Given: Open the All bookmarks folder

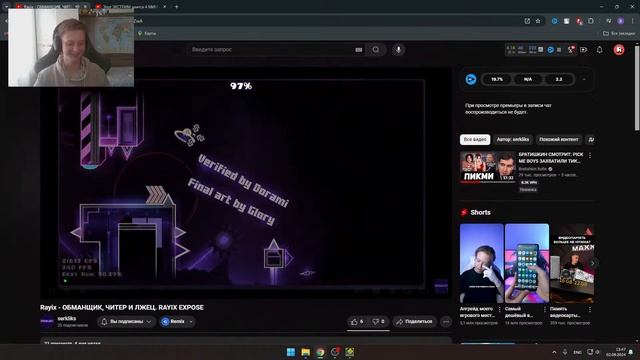Looking at the screenshot, I should tap(619, 33).
